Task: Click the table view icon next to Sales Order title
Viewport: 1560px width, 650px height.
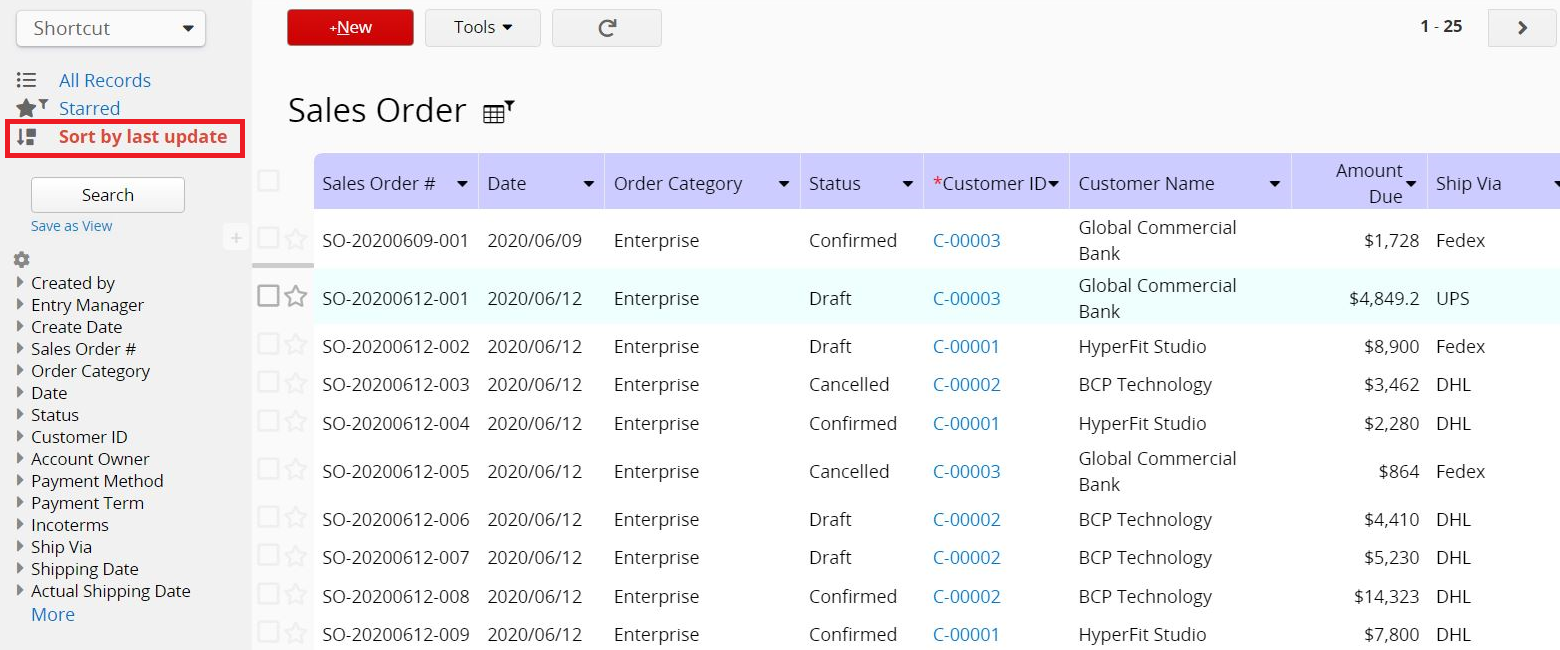Action: pos(498,112)
